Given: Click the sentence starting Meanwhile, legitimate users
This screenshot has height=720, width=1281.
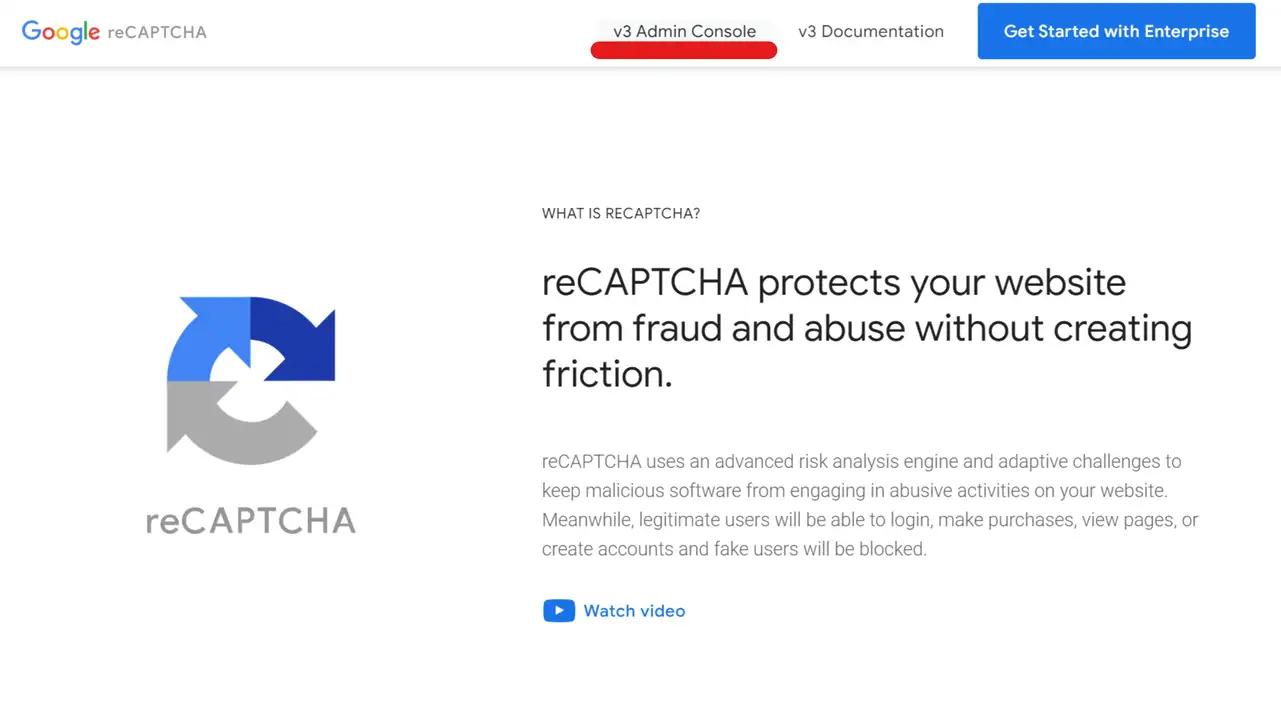Looking at the screenshot, I should (x=870, y=534).
